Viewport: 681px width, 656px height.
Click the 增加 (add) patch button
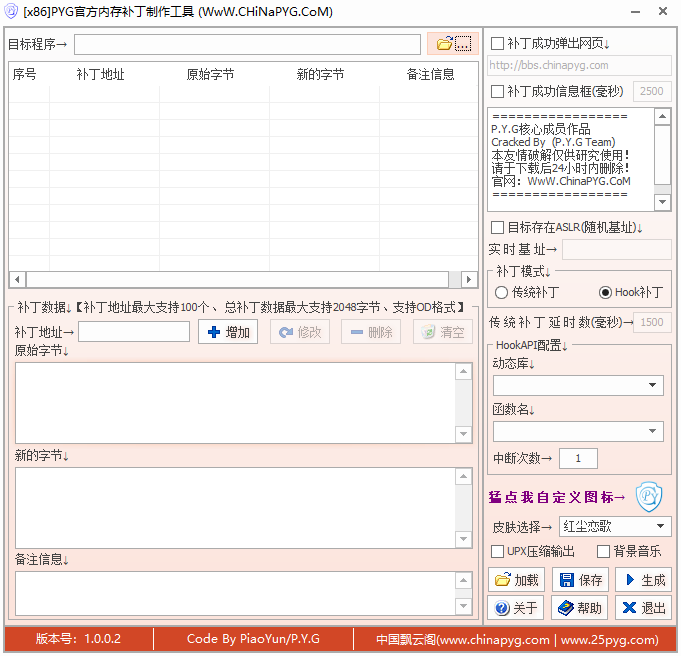228,332
